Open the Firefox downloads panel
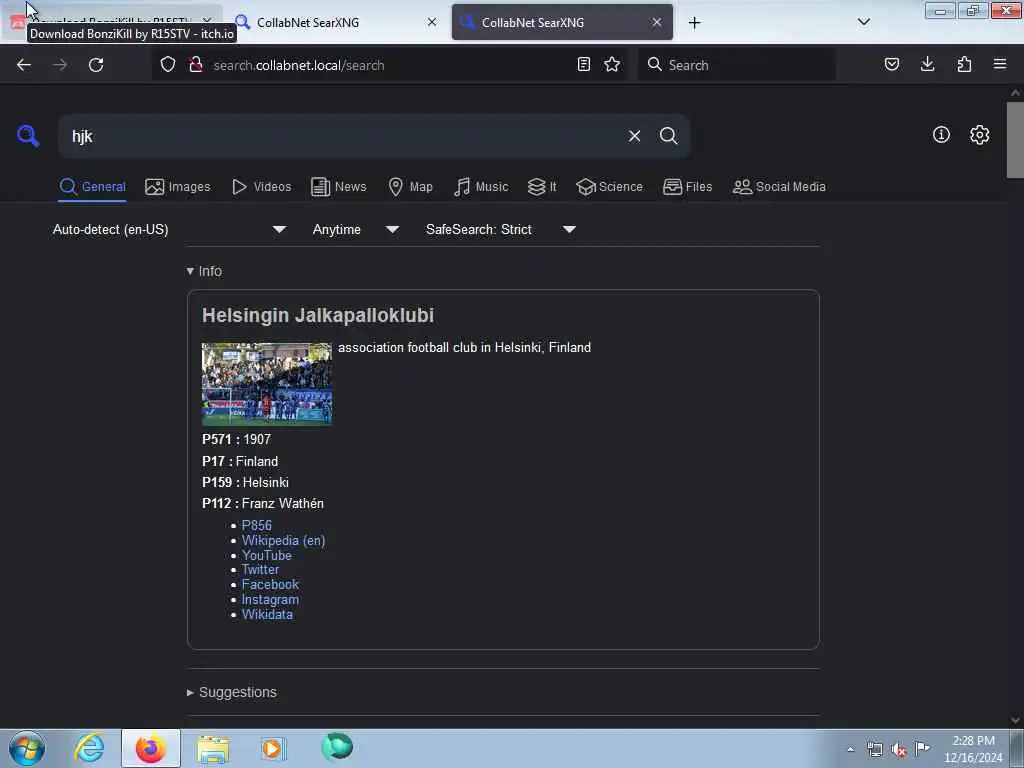 (x=927, y=64)
